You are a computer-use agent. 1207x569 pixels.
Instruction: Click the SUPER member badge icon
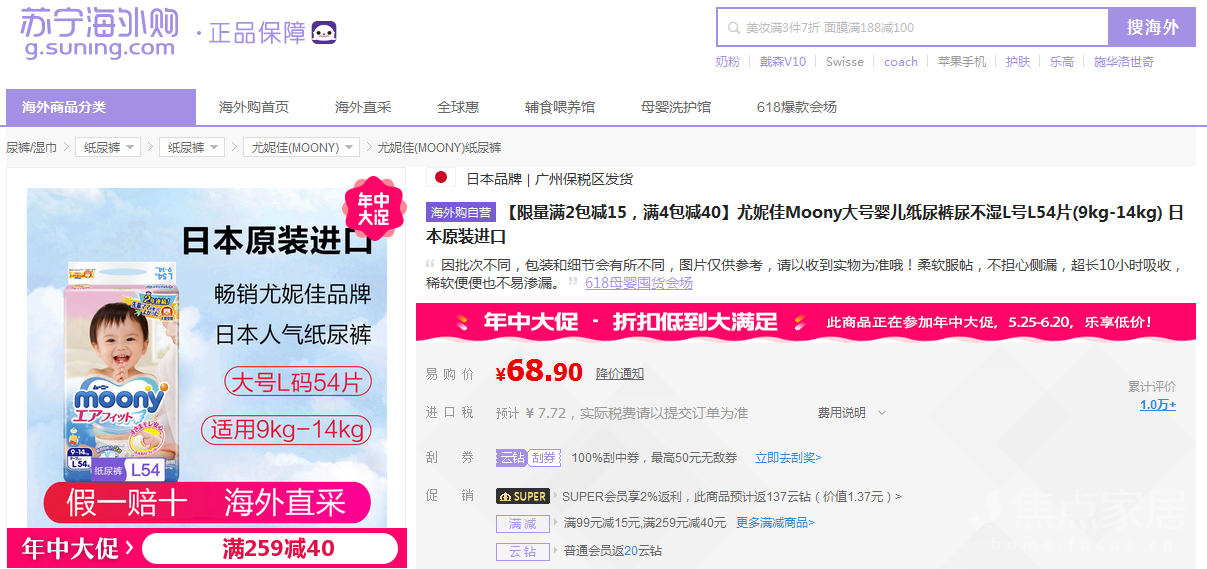(x=523, y=496)
